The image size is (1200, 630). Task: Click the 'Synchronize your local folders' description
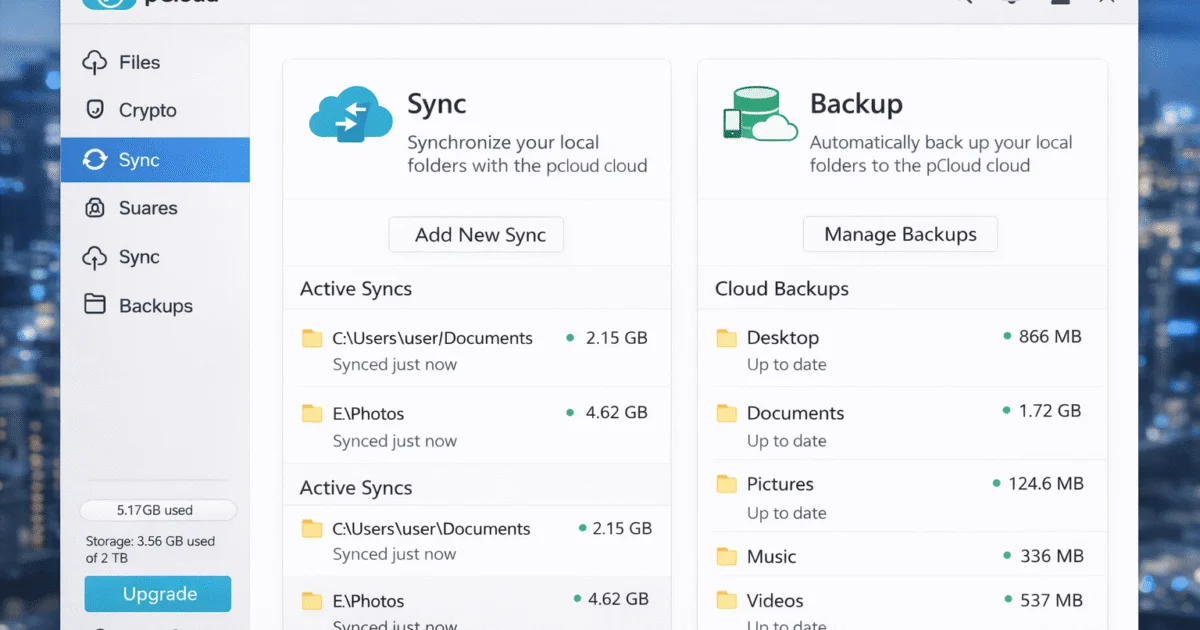click(x=527, y=154)
